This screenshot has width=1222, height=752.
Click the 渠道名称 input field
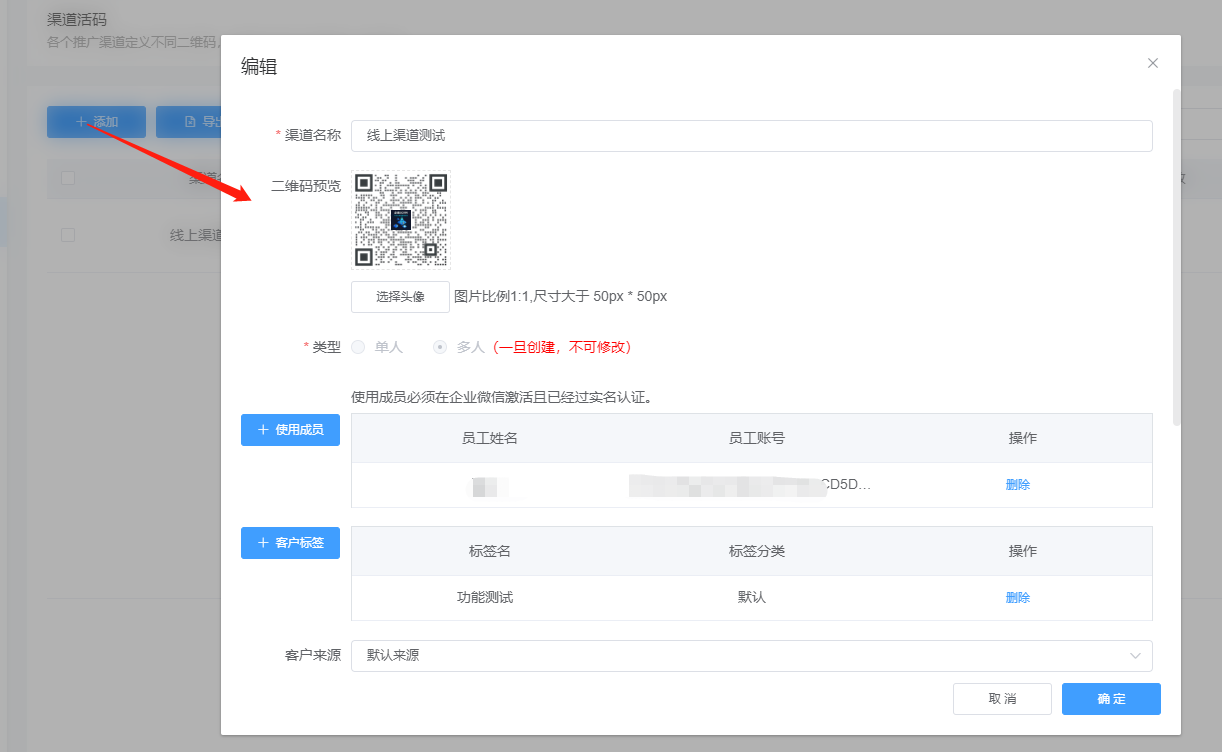pyautogui.click(x=752, y=136)
